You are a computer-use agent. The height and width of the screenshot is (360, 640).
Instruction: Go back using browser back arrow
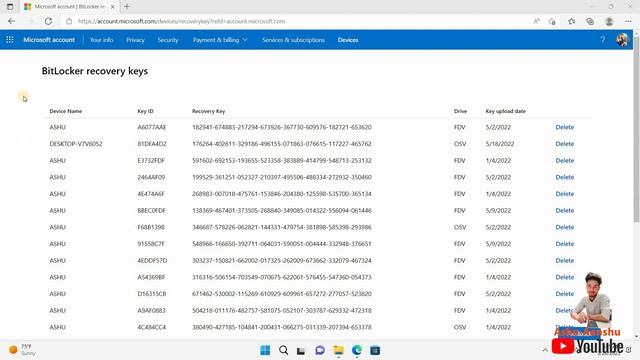(11, 21)
